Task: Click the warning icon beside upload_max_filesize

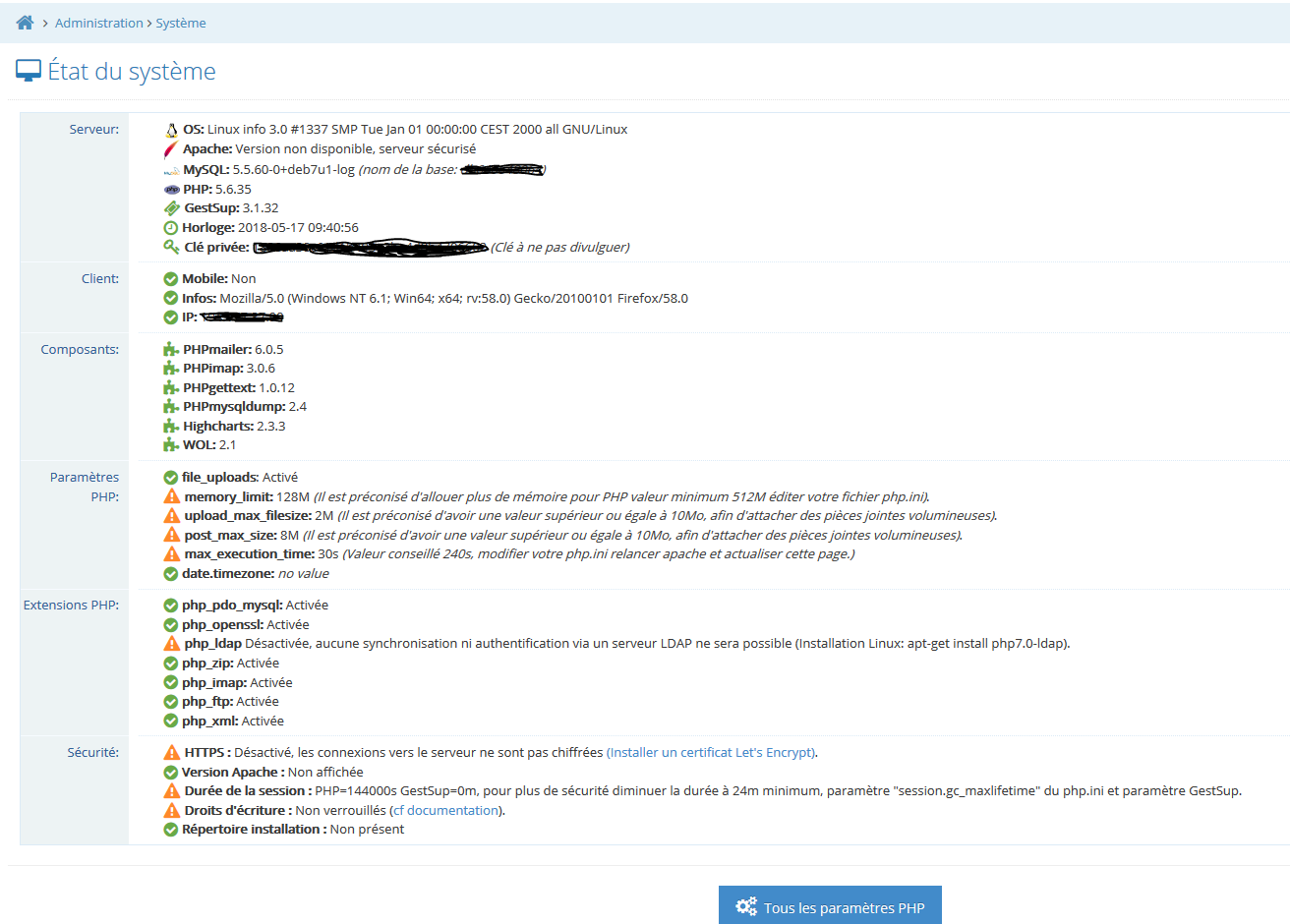Action: point(172,515)
